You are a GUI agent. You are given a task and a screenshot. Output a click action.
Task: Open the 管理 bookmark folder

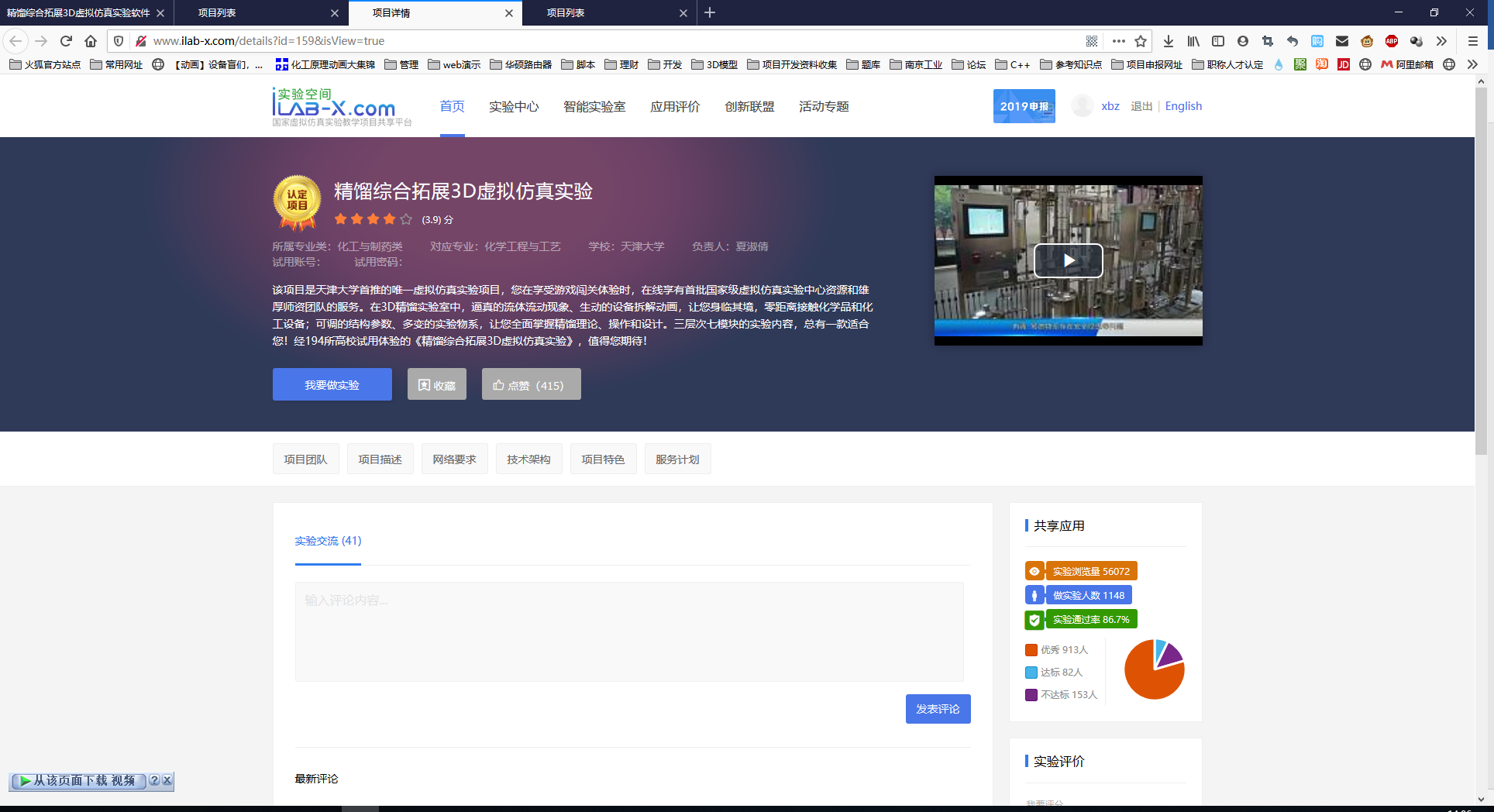(401, 64)
